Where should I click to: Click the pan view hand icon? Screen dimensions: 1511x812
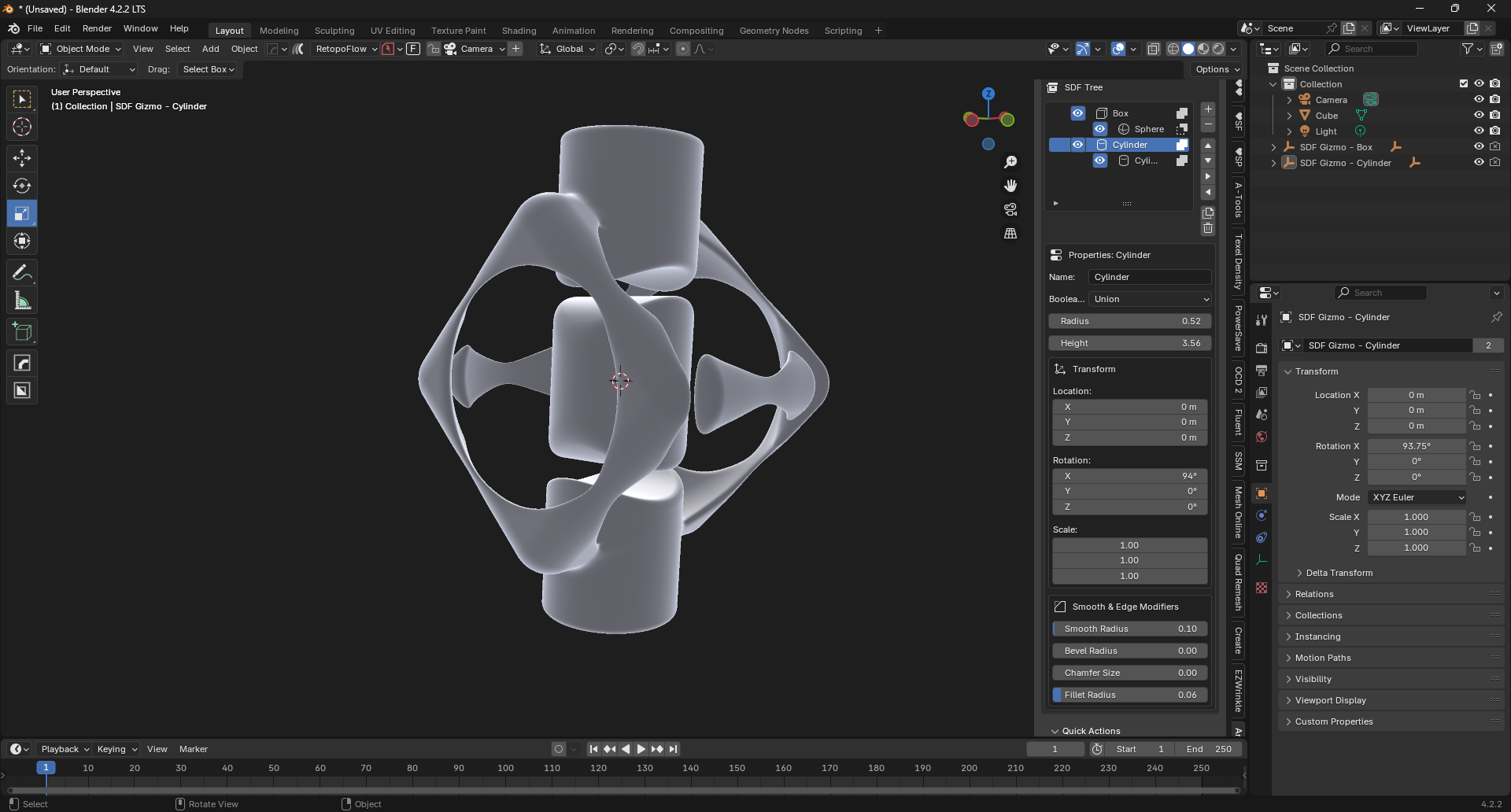[1010, 186]
